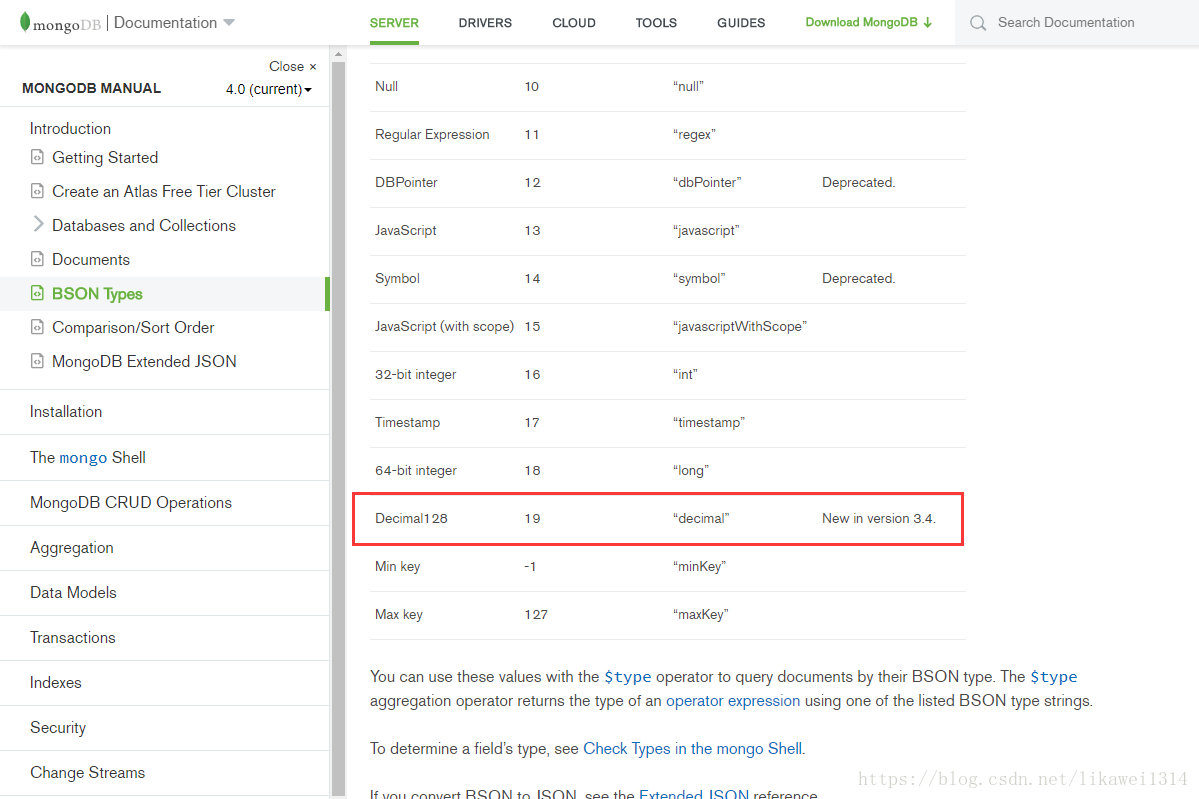Viewport: 1199px width, 799px height.
Task: Click the "javascriptWithScope" alias cell
Action: [x=740, y=326]
